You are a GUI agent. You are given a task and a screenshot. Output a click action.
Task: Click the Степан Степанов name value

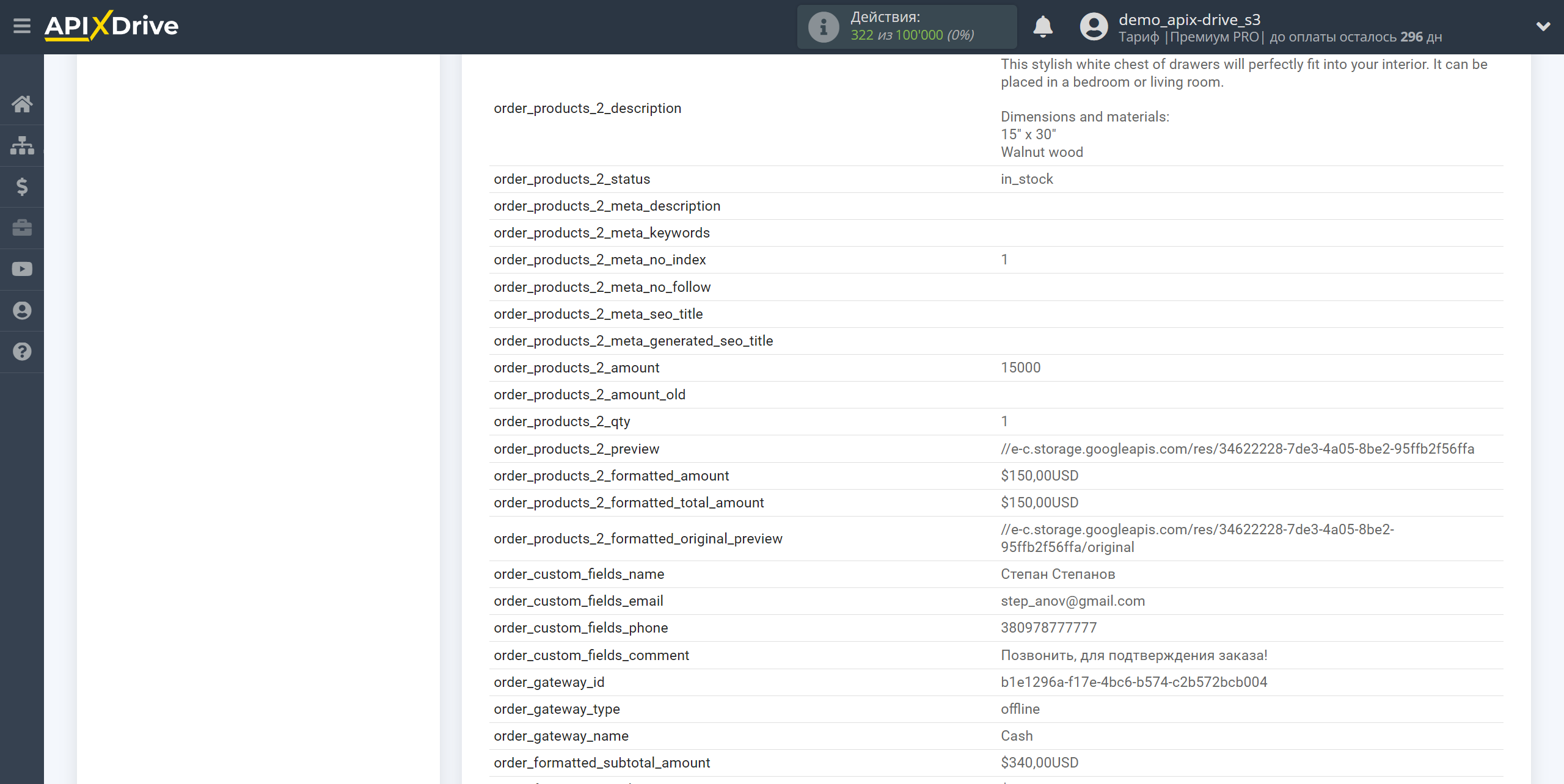(1058, 574)
